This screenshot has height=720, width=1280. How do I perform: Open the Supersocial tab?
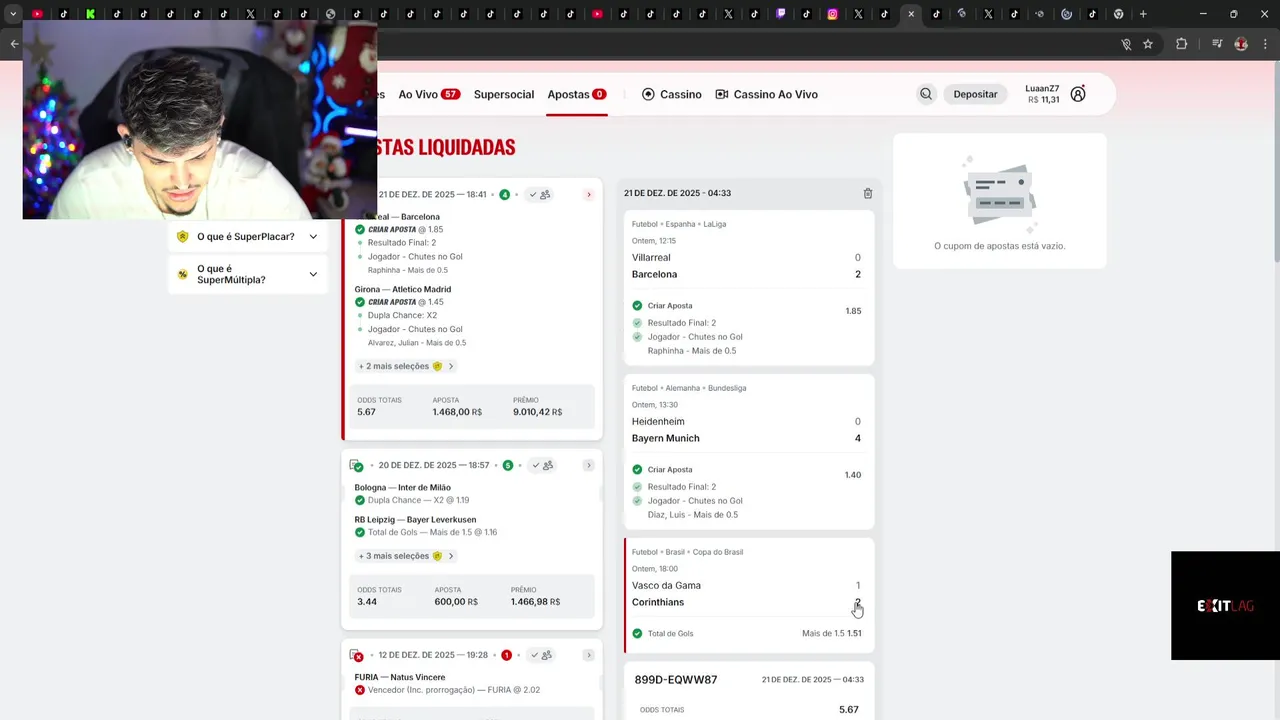tap(504, 94)
